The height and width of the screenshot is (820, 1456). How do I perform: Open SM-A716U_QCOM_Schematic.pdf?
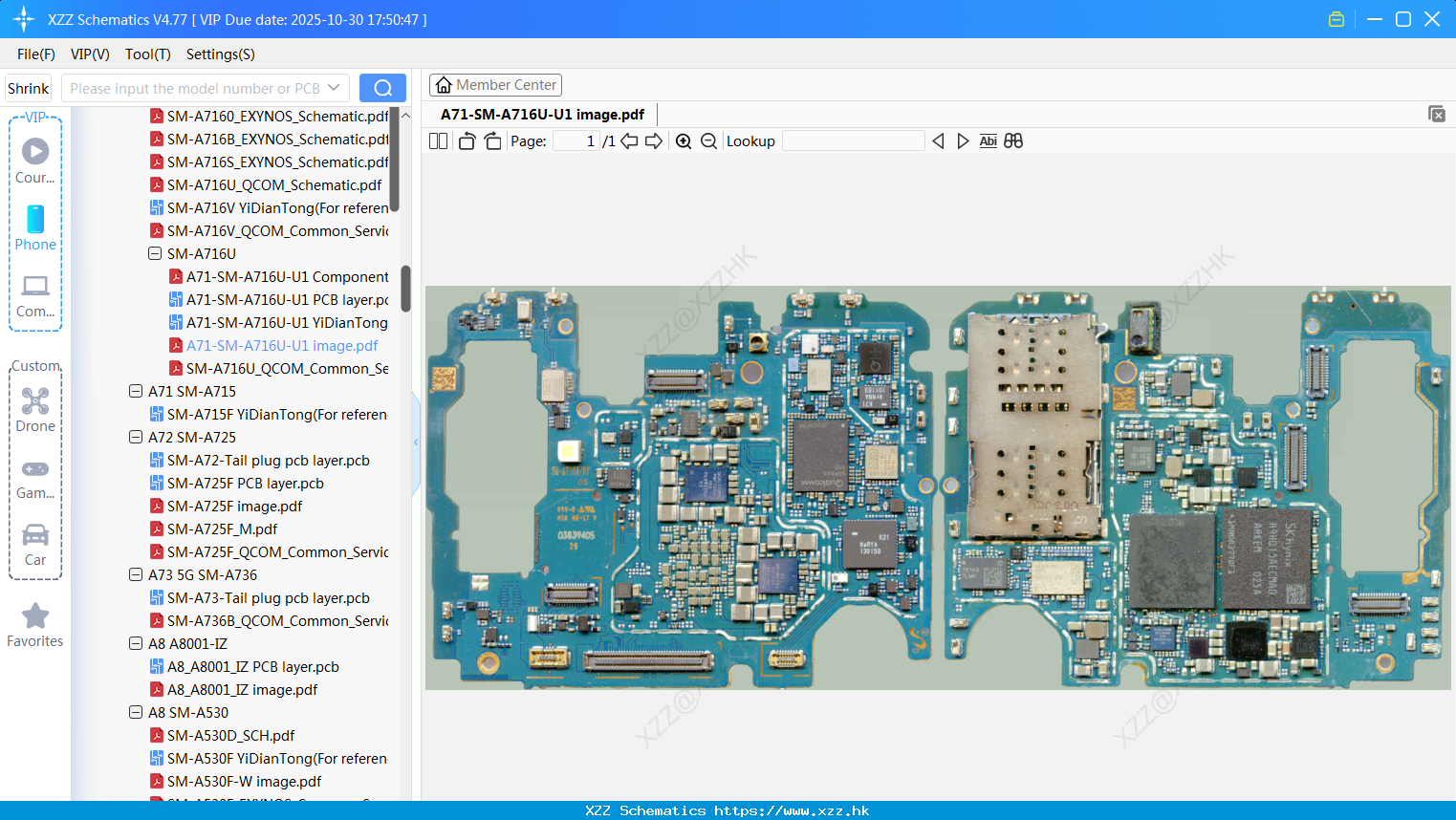point(266,184)
